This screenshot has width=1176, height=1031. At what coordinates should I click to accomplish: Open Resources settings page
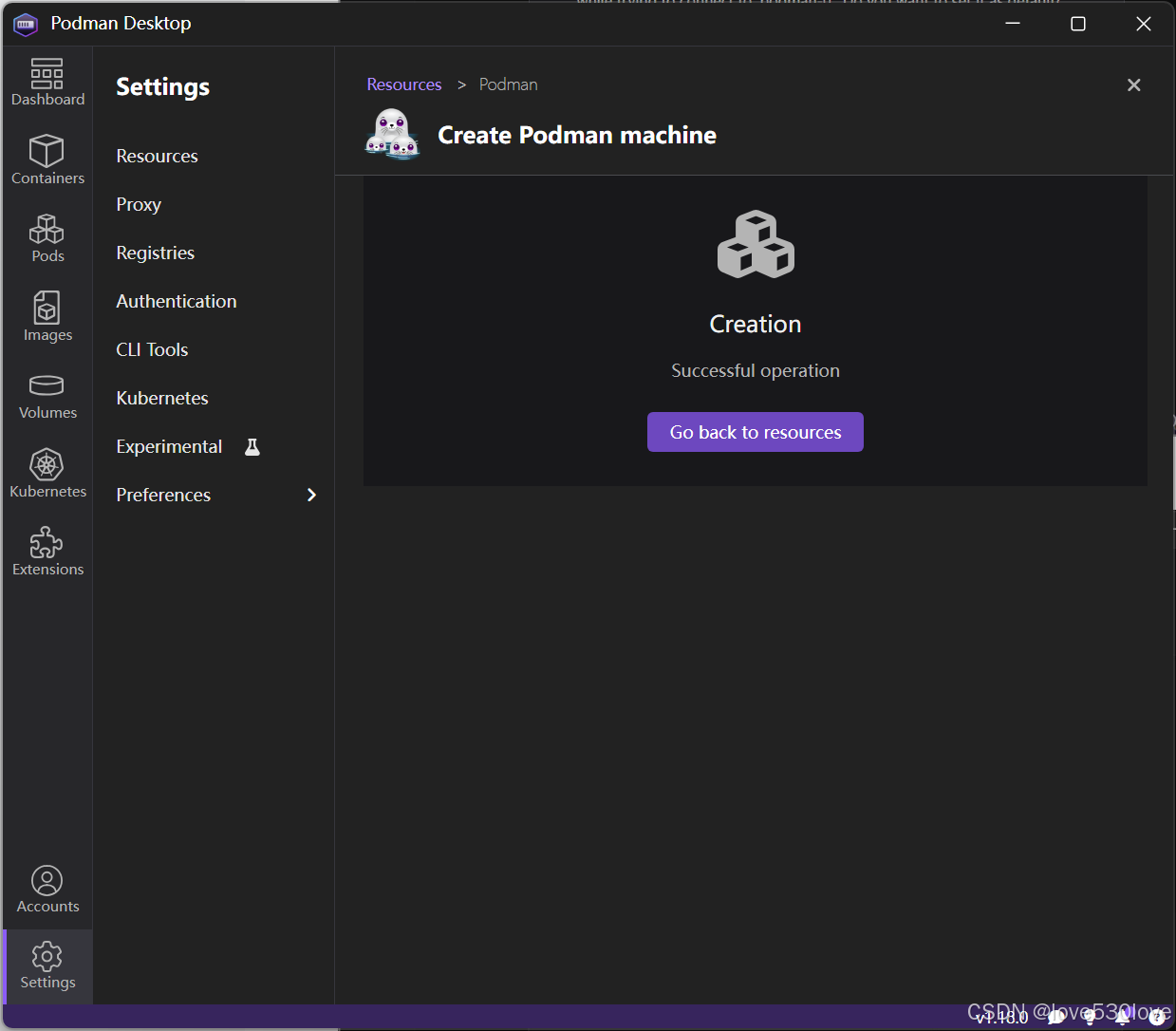pos(157,156)
